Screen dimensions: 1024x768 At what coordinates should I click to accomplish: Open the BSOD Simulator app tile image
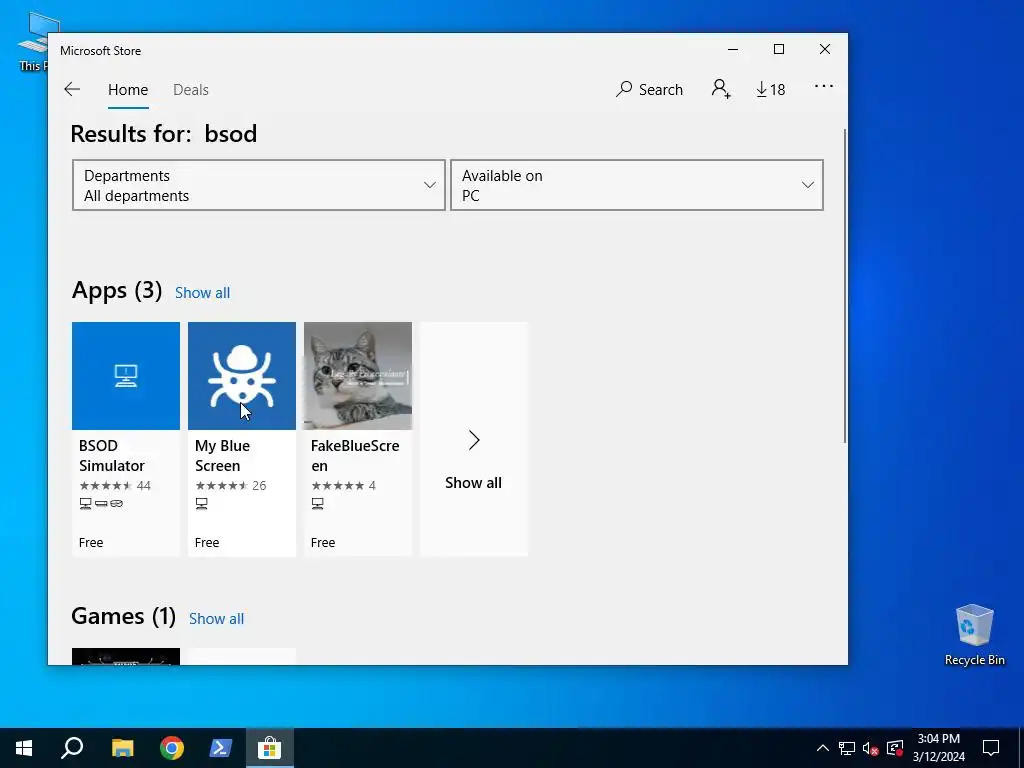(126, 376)
